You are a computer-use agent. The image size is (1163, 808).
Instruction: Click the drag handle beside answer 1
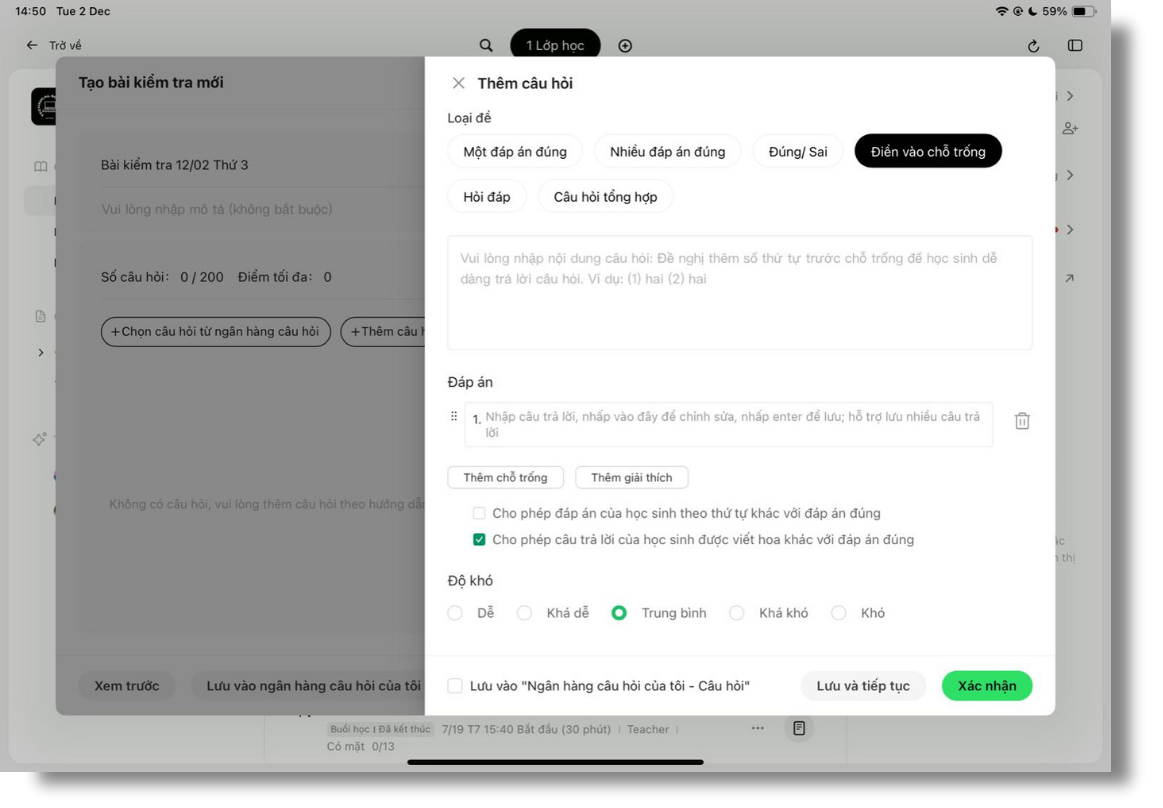(454, 417)
